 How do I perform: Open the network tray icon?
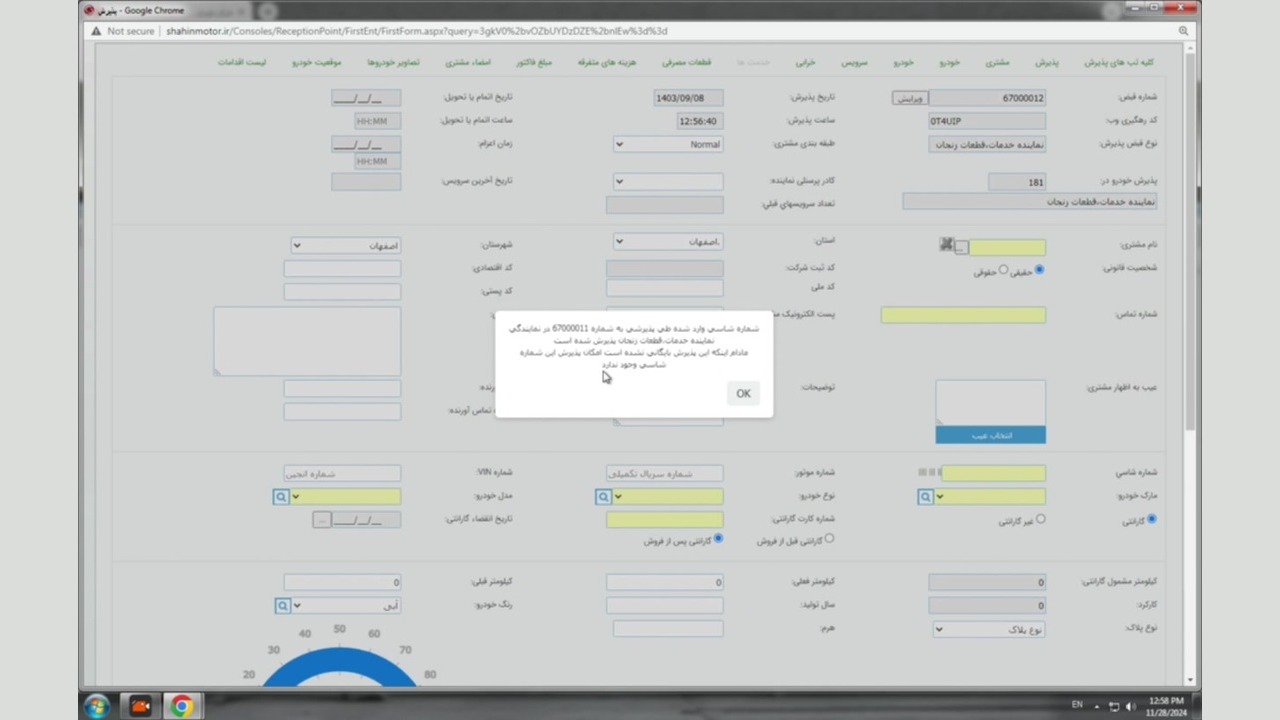coord(1114,706)
